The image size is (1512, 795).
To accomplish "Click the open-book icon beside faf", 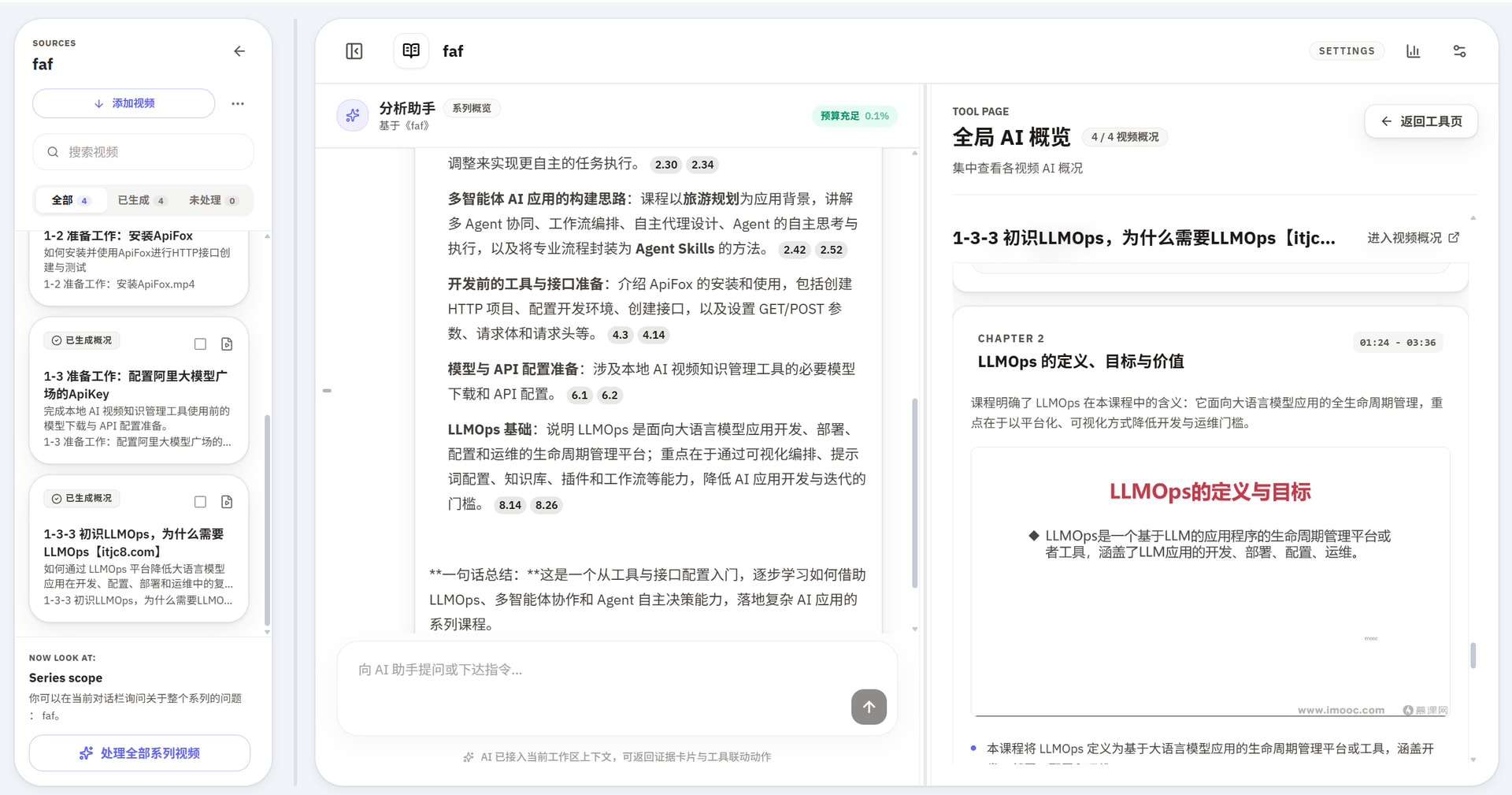I will click(x=411, y=51).
